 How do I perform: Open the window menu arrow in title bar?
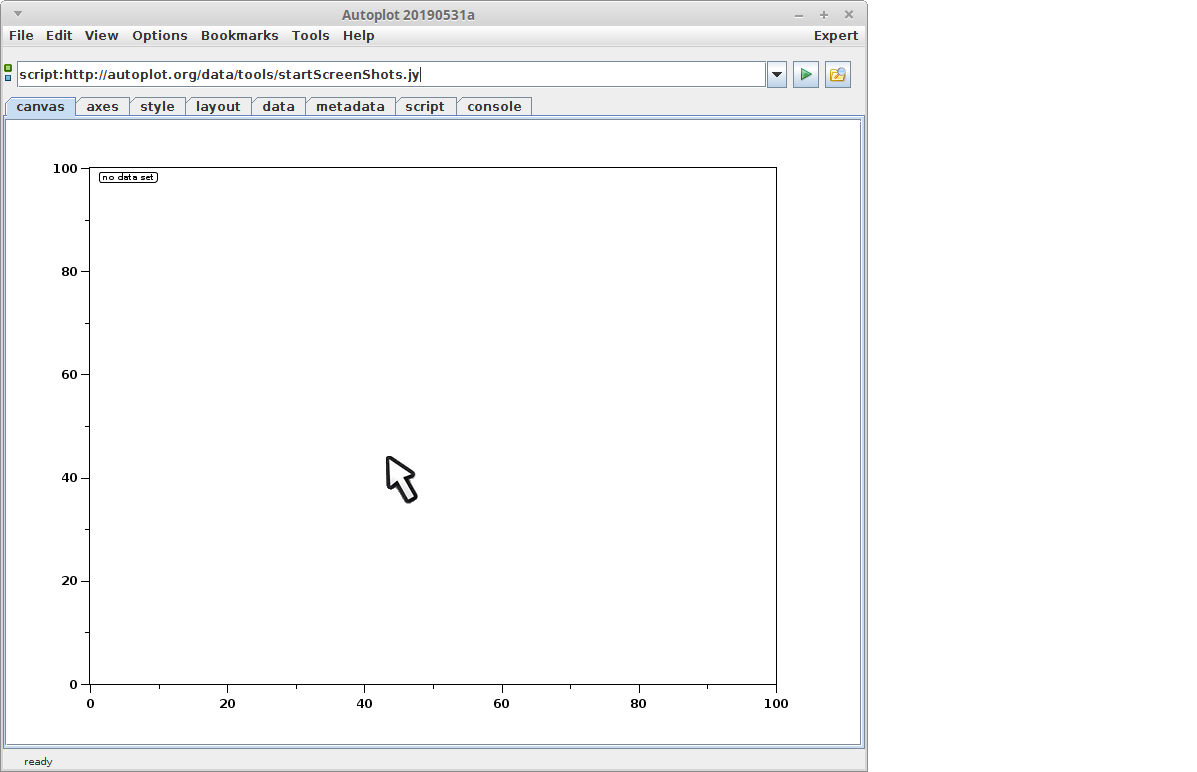coord(17,14)
